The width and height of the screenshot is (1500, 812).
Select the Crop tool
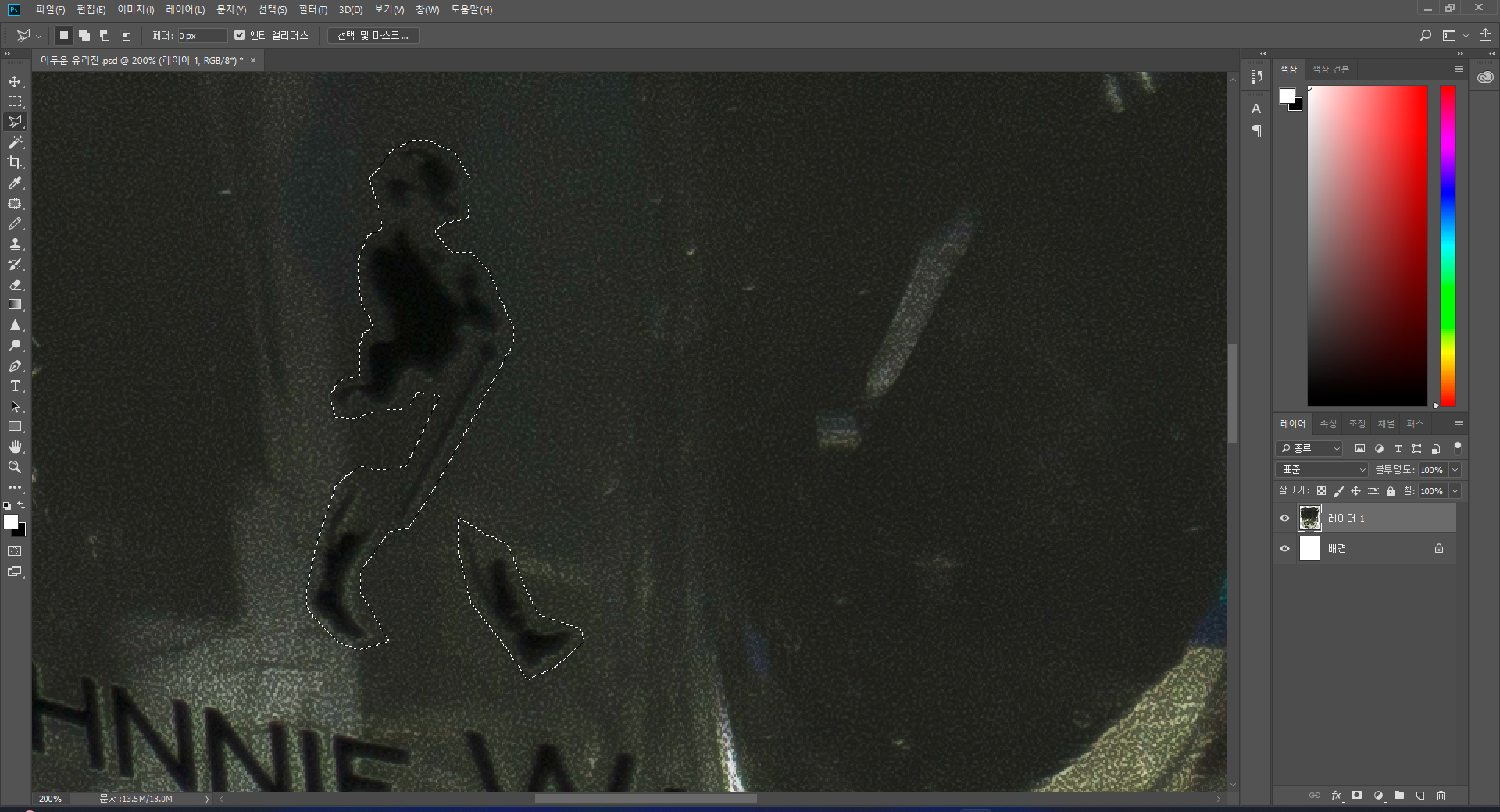click(15, 162)
